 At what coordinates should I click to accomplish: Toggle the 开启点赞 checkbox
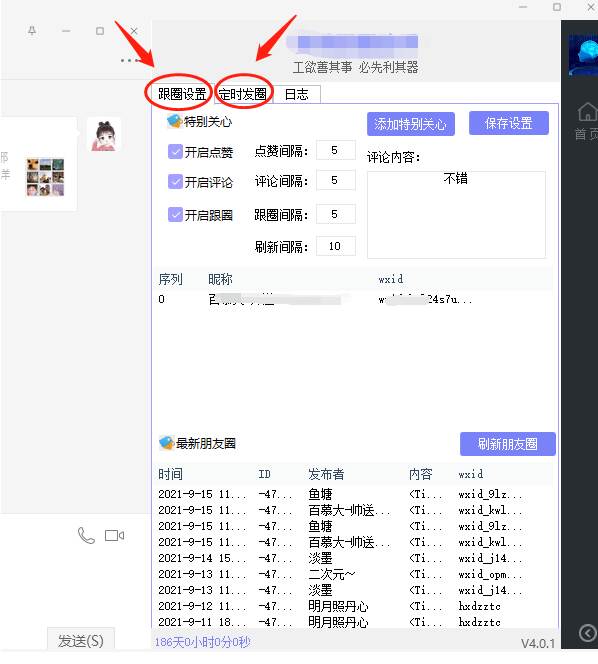175,152
